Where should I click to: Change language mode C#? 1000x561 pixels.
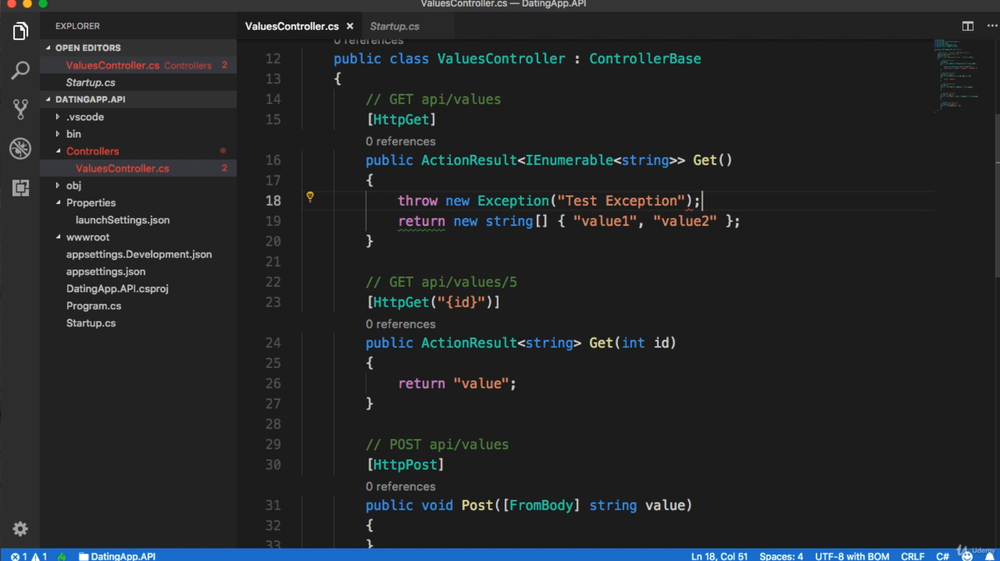(x=942, y=556)
